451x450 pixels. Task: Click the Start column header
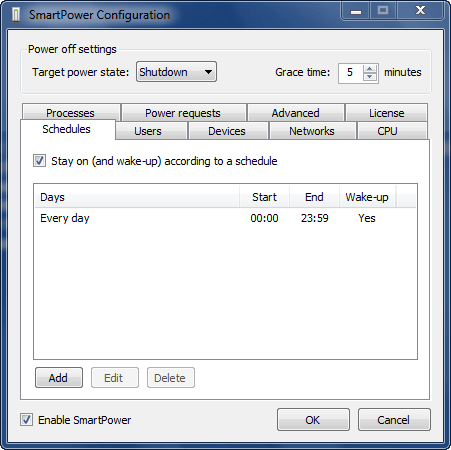click(264, 197)
